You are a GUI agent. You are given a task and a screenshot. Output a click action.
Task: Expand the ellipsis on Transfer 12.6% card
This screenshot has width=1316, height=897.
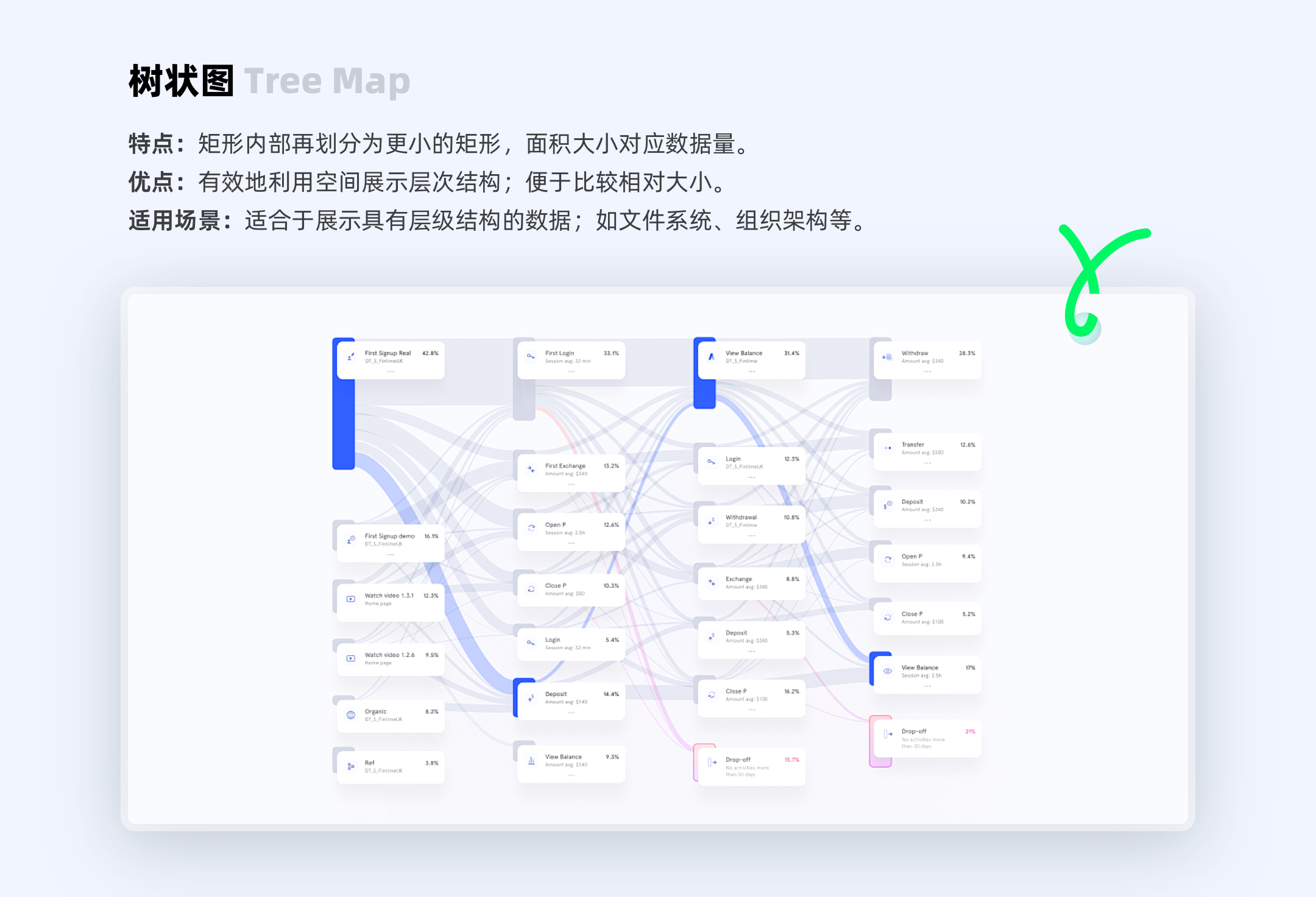tap(927, 463)
